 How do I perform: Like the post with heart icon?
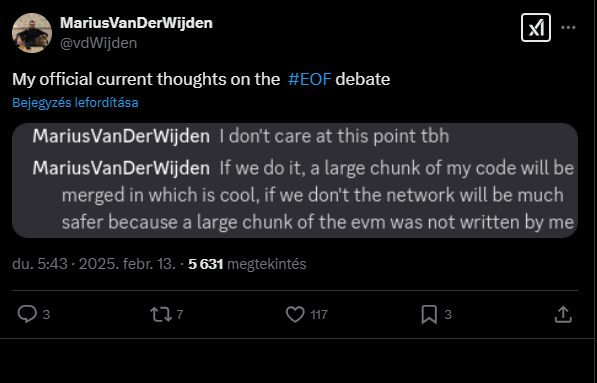[x=295, y=314]
